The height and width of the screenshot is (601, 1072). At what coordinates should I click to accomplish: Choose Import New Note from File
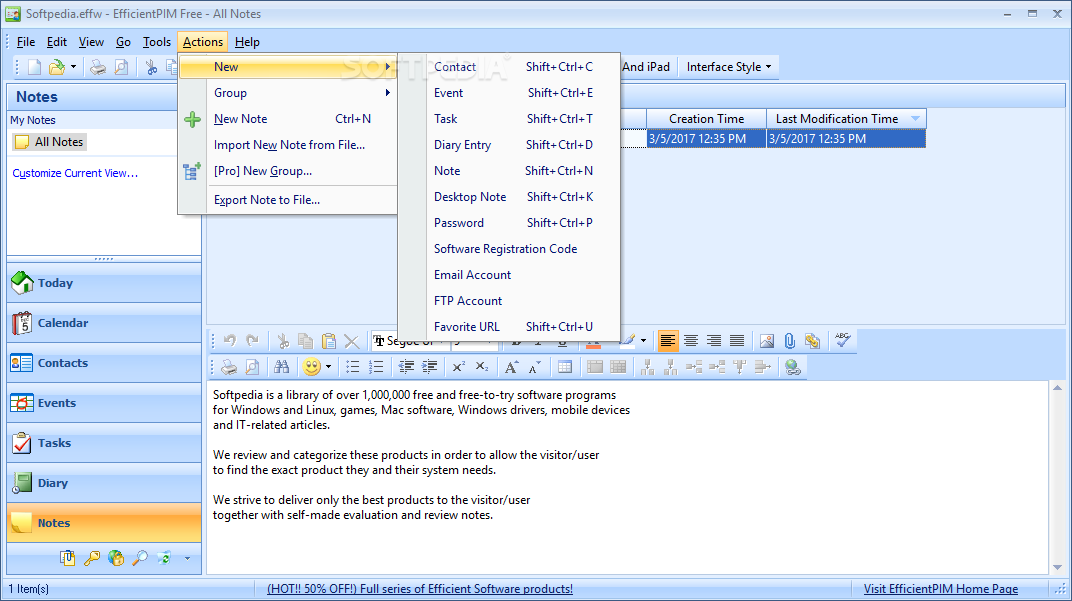tap(287, 145)
